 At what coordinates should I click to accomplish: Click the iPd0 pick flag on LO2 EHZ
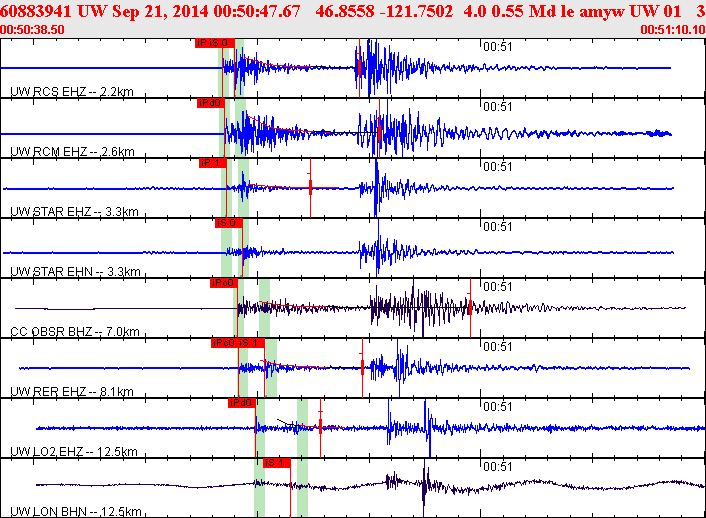[242, 403]
